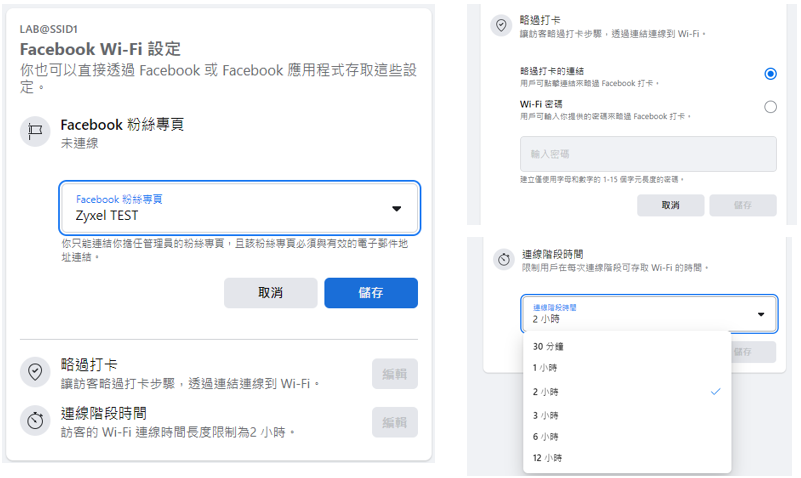The width and height of the screenshot is (801, 478).
Task: Click the LAB@SSID1 label
Action: tap(49, 29)
